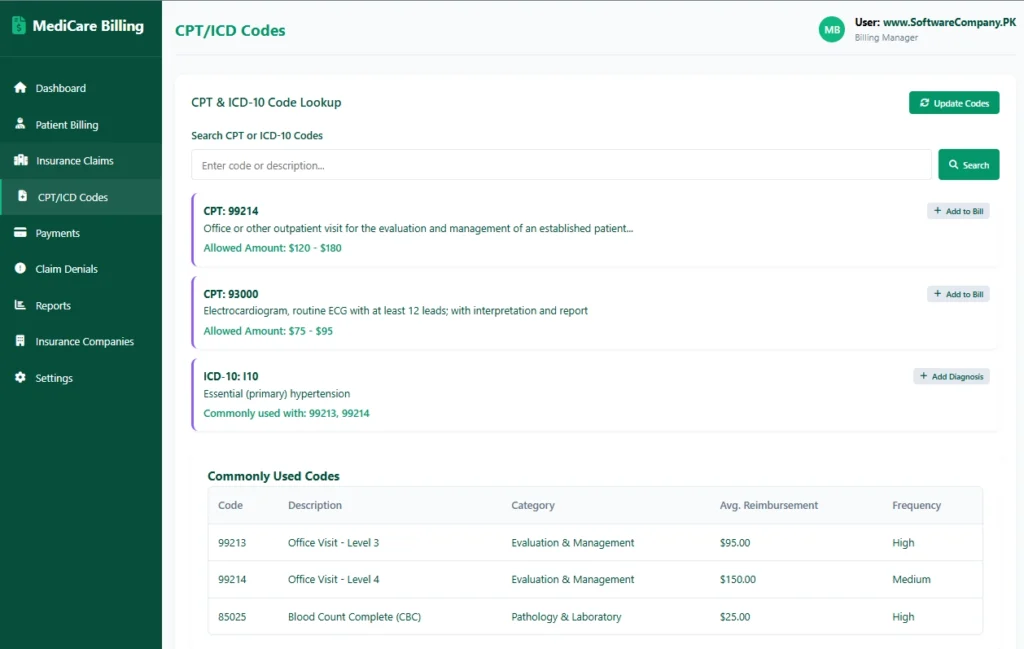This screenshot has height=649, width=1024.
Task: Click the MediCare Billing logo icon
Action: 19,26
